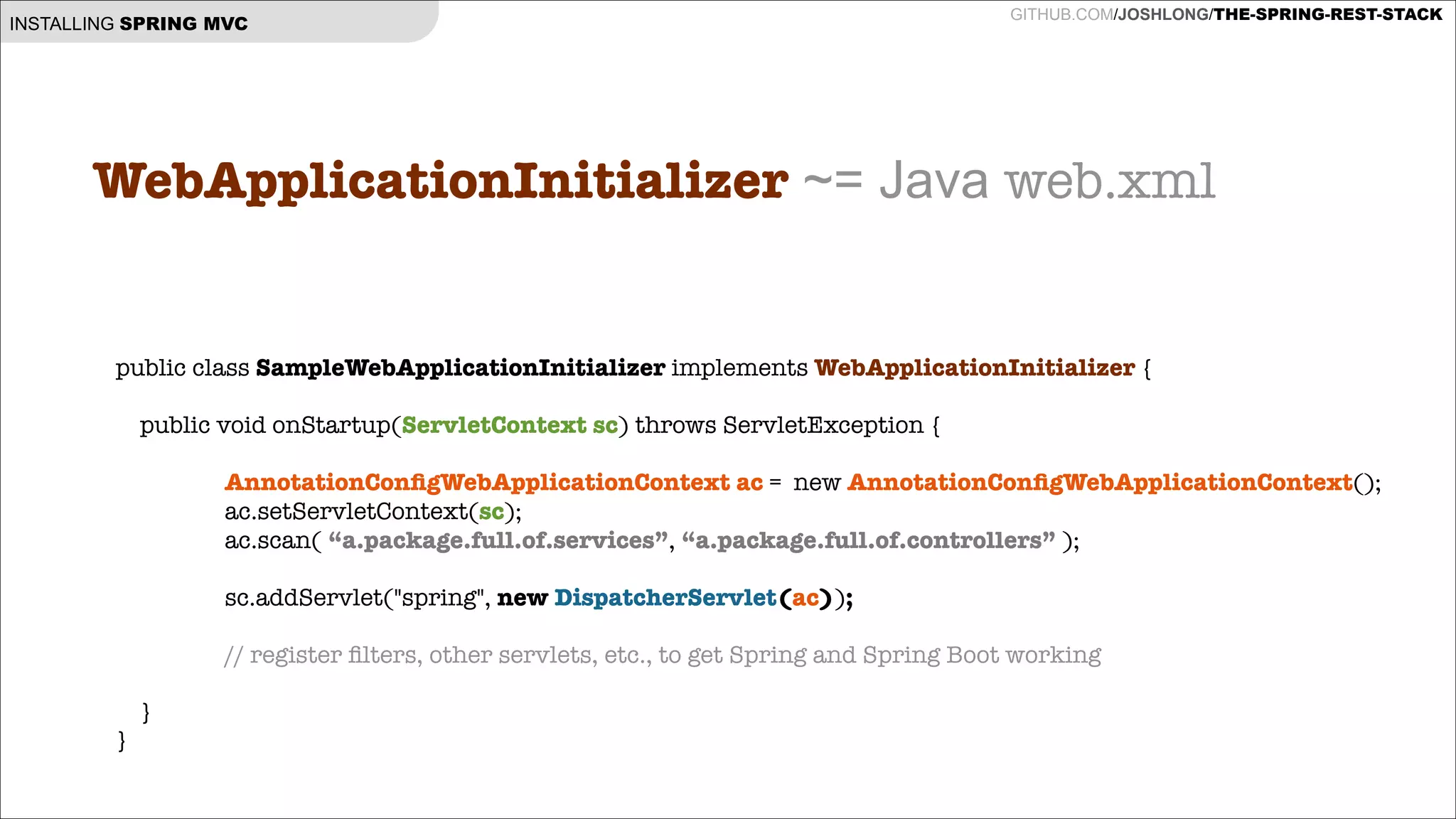Click the GitHub repository URL in header
1456x819 pixels.
[1226, 15]
